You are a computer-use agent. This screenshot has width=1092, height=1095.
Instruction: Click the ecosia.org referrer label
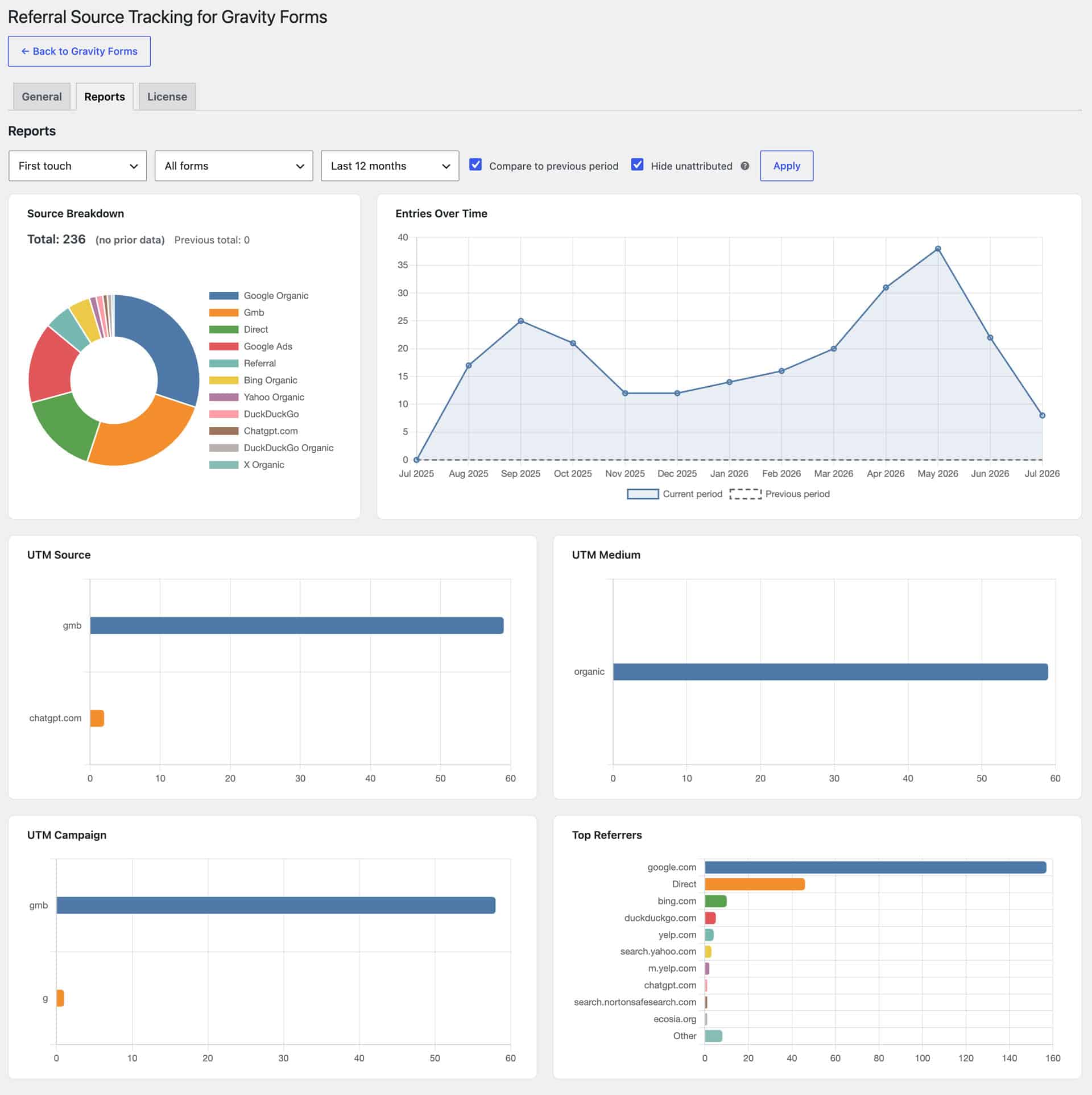[x=675, y=1019]
